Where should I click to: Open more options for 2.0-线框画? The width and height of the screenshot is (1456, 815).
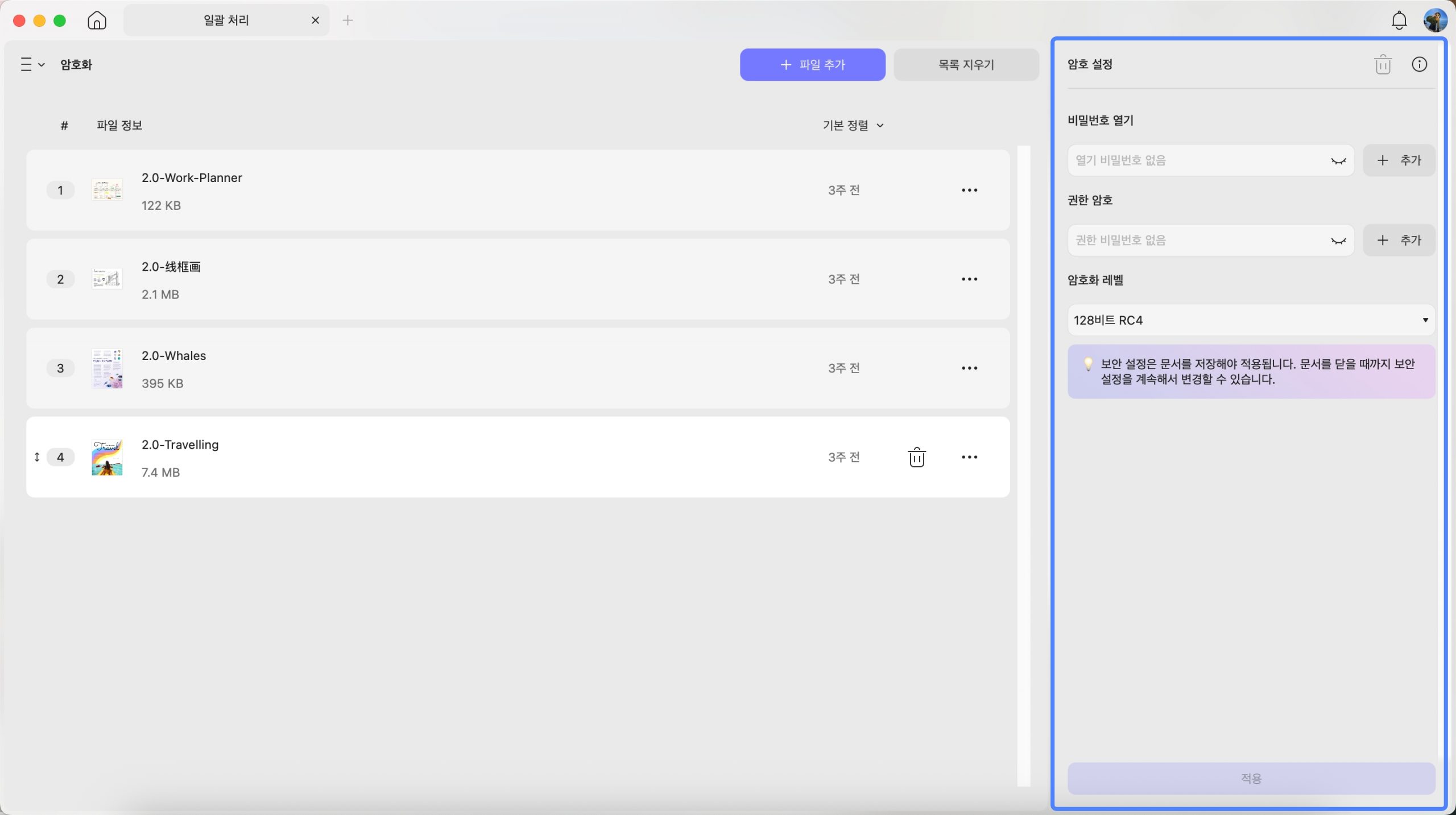969,279
